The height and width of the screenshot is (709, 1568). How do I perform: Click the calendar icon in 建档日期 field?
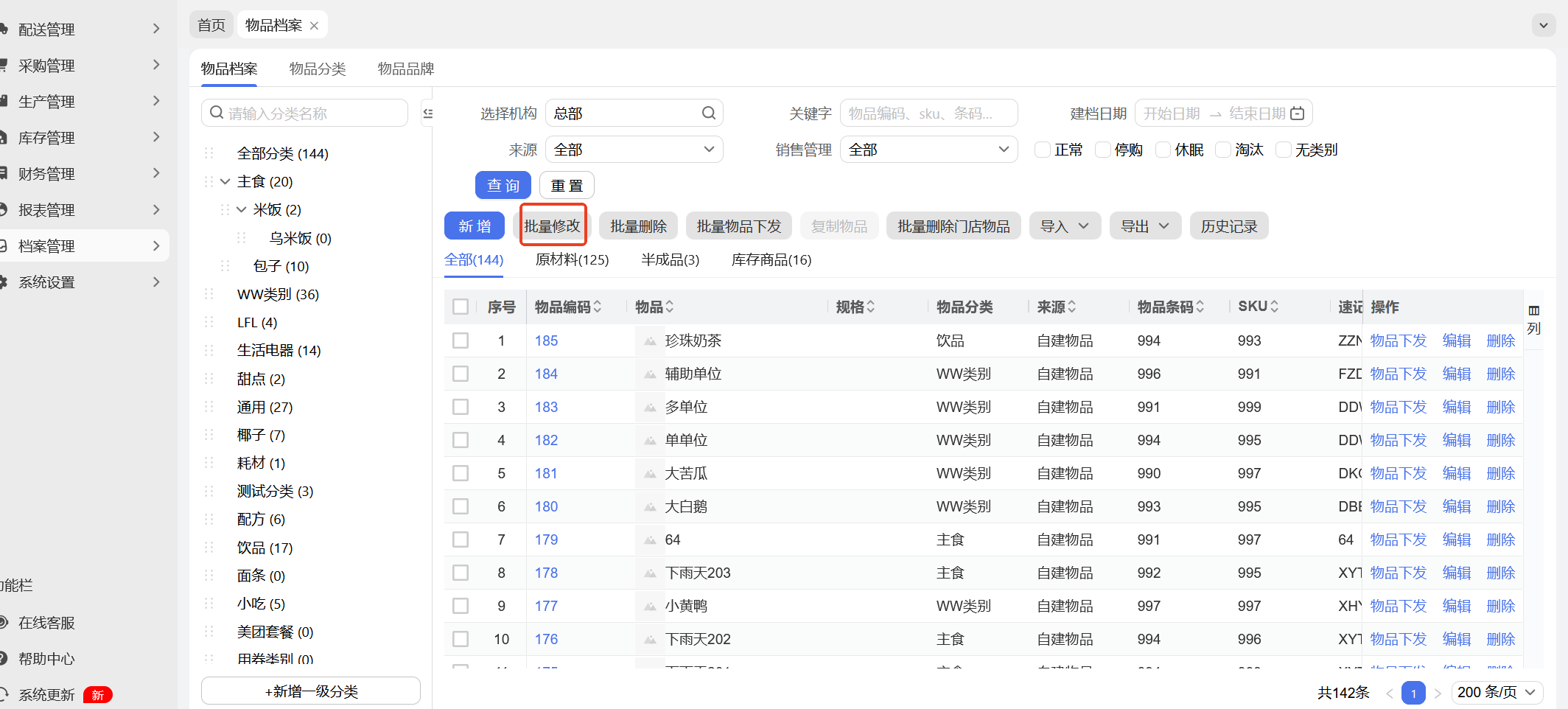pos(1298,113)
